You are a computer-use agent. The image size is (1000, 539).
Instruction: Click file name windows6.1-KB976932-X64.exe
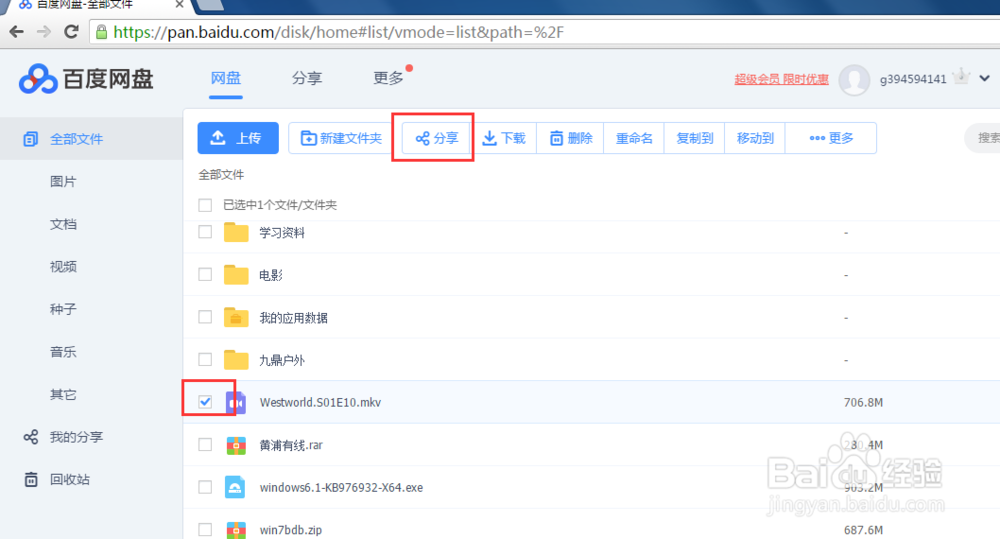click(341, 487)
